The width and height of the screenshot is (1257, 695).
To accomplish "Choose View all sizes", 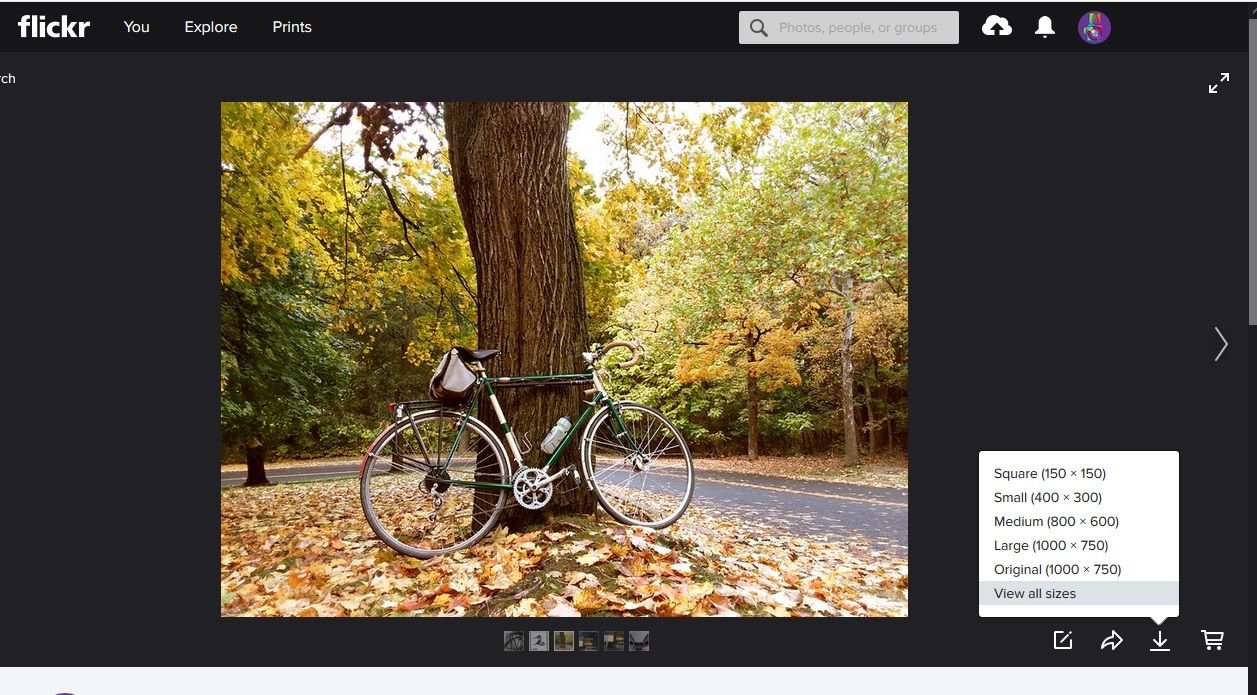I will [x=1079, y=593].
